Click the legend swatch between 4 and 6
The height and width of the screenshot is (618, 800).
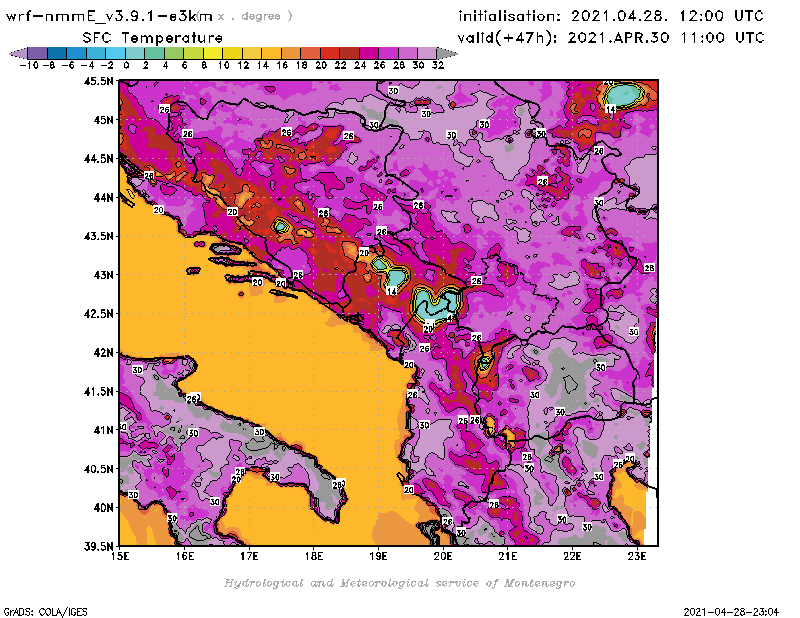click(x=174, y=53)
